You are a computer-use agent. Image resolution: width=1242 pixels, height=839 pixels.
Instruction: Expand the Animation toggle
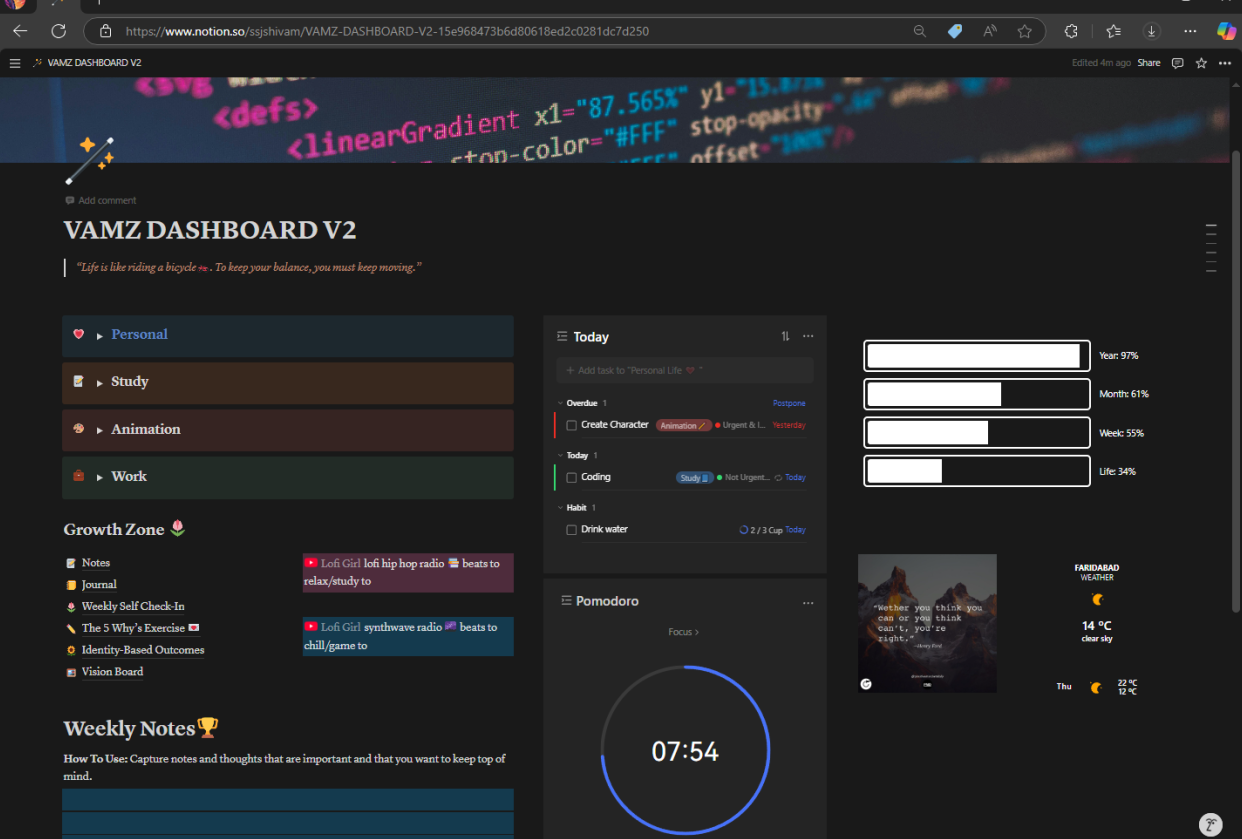click(x=100, y=430)
